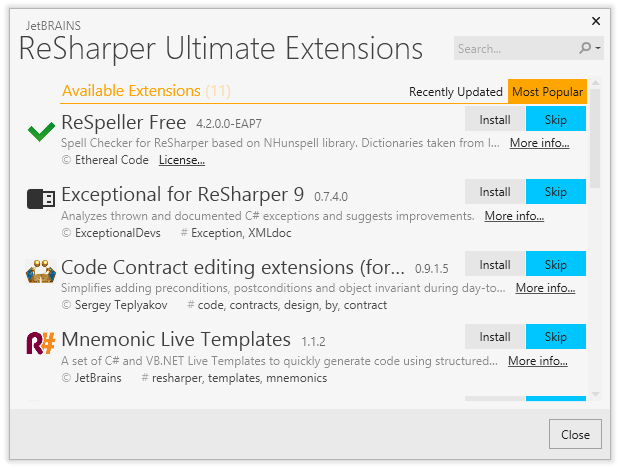Click the Code Contract extension icon
Screen dimensions: 621x468
click(40, 272)
